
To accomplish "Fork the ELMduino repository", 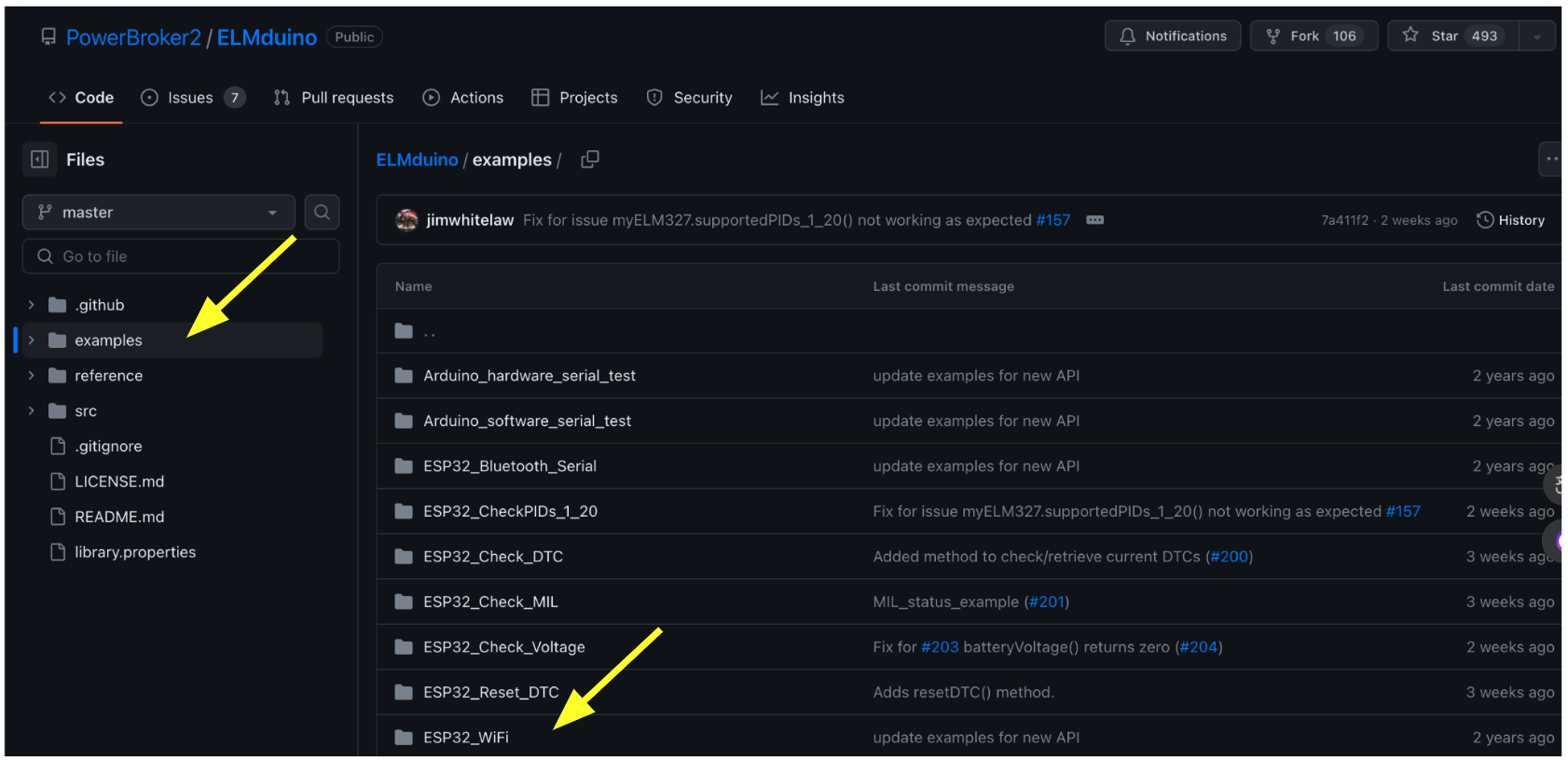I will click(1314, 36).
